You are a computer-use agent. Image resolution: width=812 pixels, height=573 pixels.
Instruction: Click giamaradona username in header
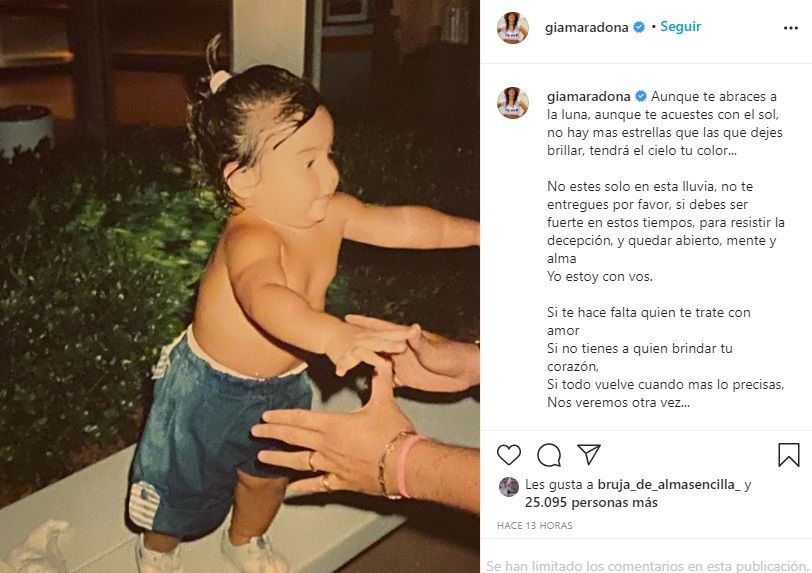point(586,27)
